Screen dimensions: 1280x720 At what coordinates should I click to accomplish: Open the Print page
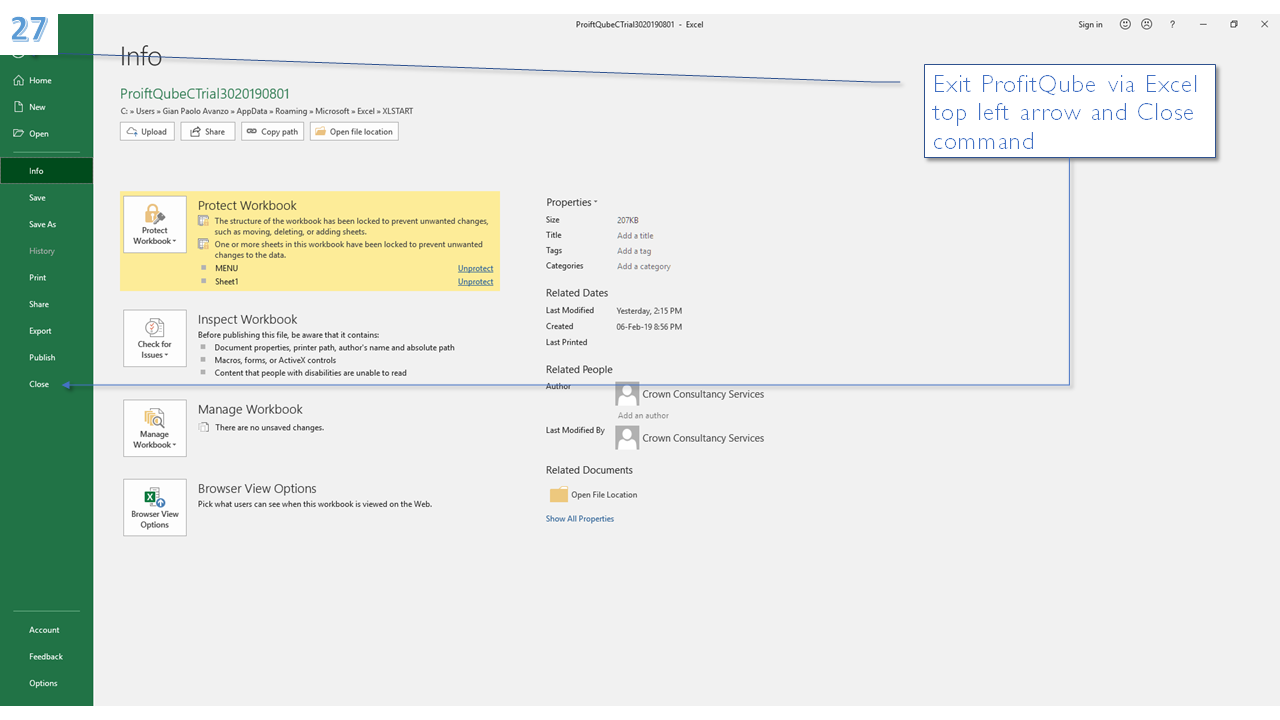coord(37,278)
